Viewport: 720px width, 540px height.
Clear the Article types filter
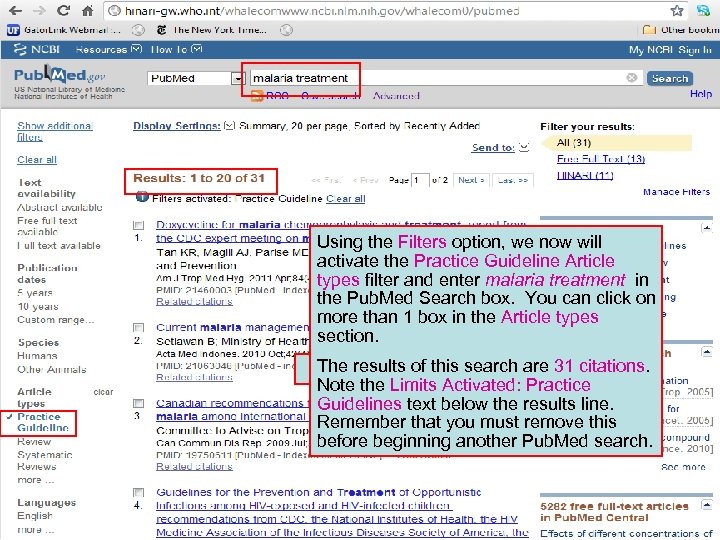pyautogui.click(x=103, y=392)
